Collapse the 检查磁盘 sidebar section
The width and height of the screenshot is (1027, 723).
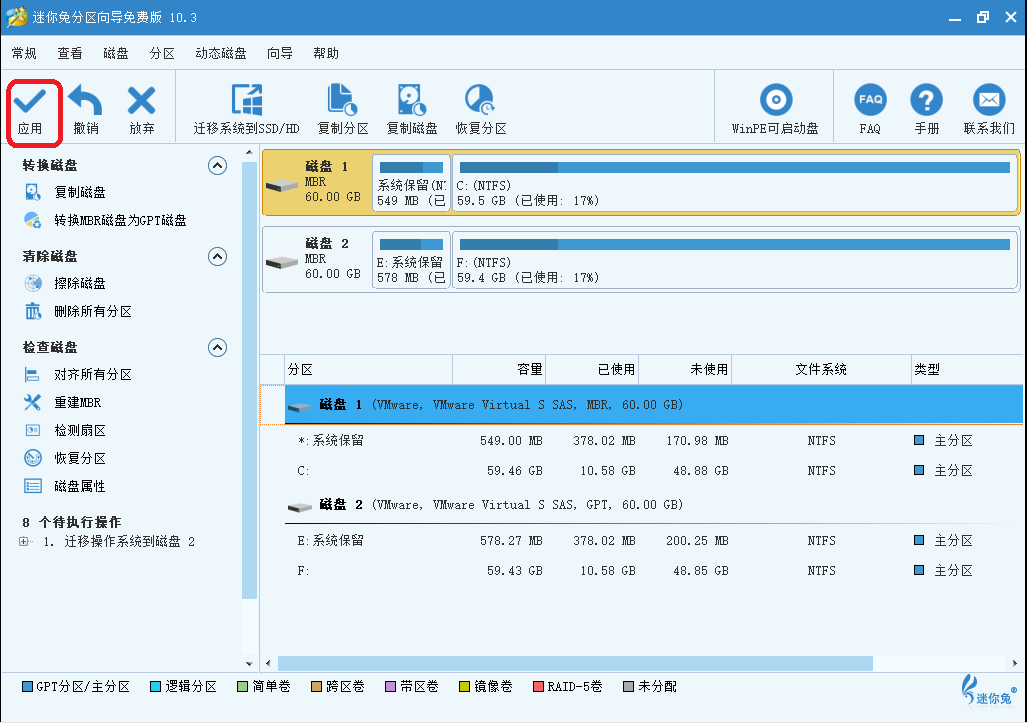[x=217, y=347]
